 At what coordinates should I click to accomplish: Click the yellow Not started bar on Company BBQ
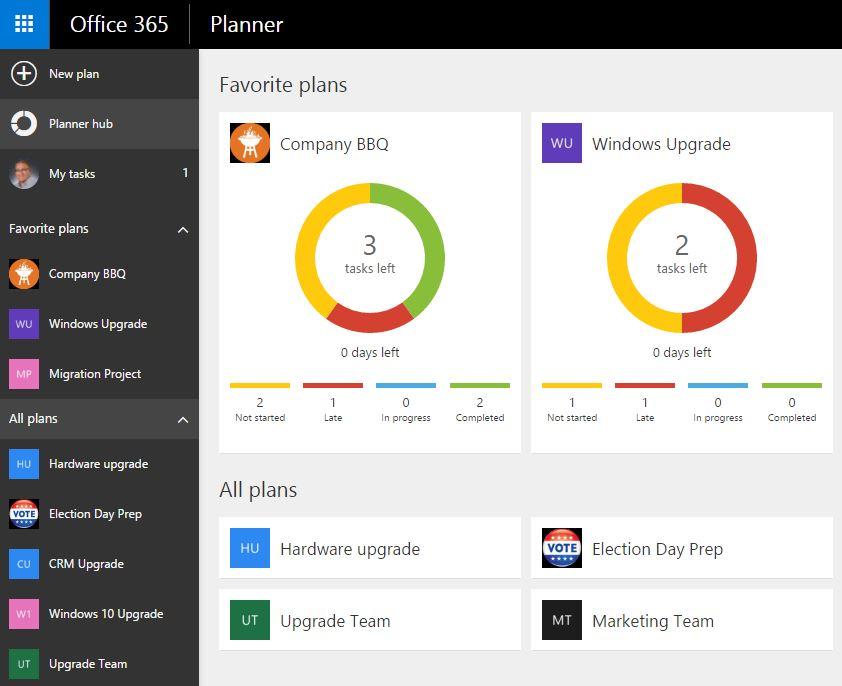(x=260, y=385)
